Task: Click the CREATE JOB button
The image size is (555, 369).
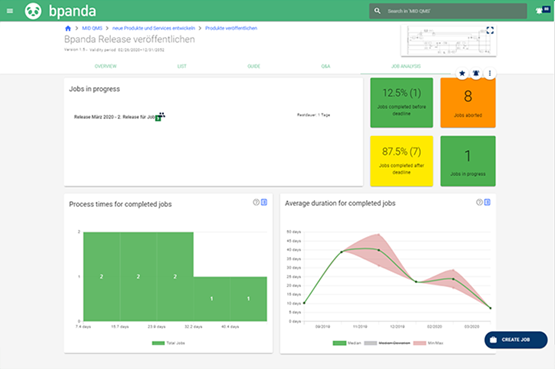Action: [x=516, y=340]
